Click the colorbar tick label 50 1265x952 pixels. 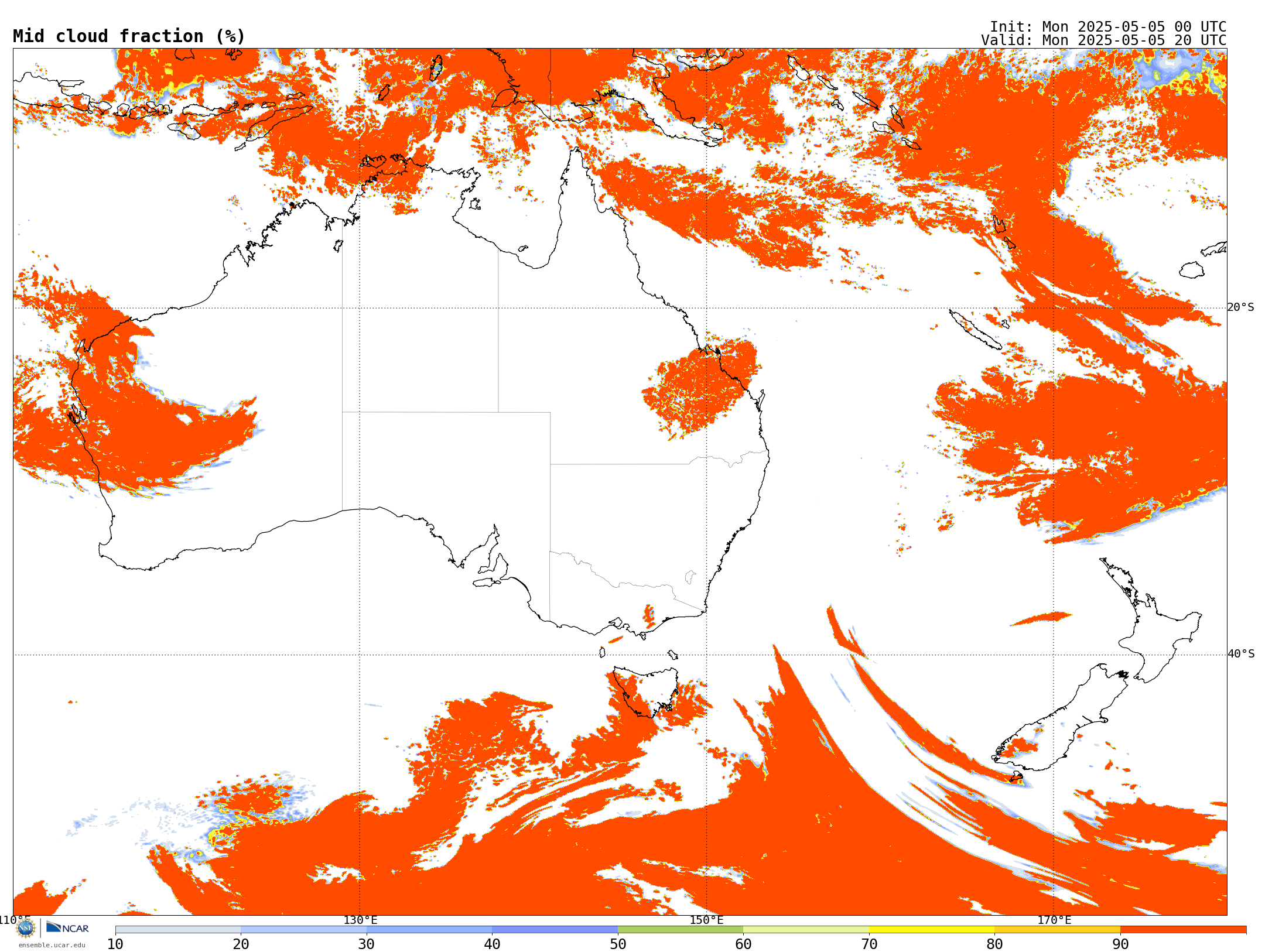point(618,944)
